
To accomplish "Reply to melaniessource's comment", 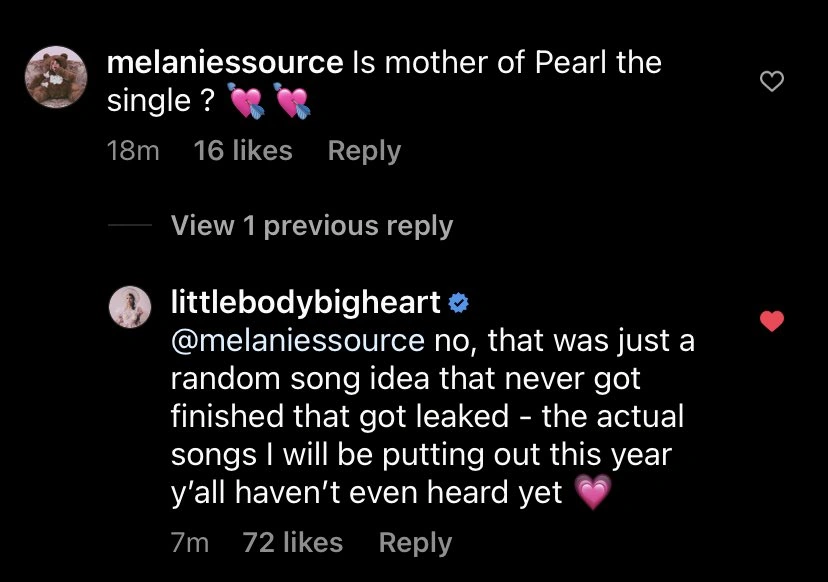I will click(x=364, y=151).
